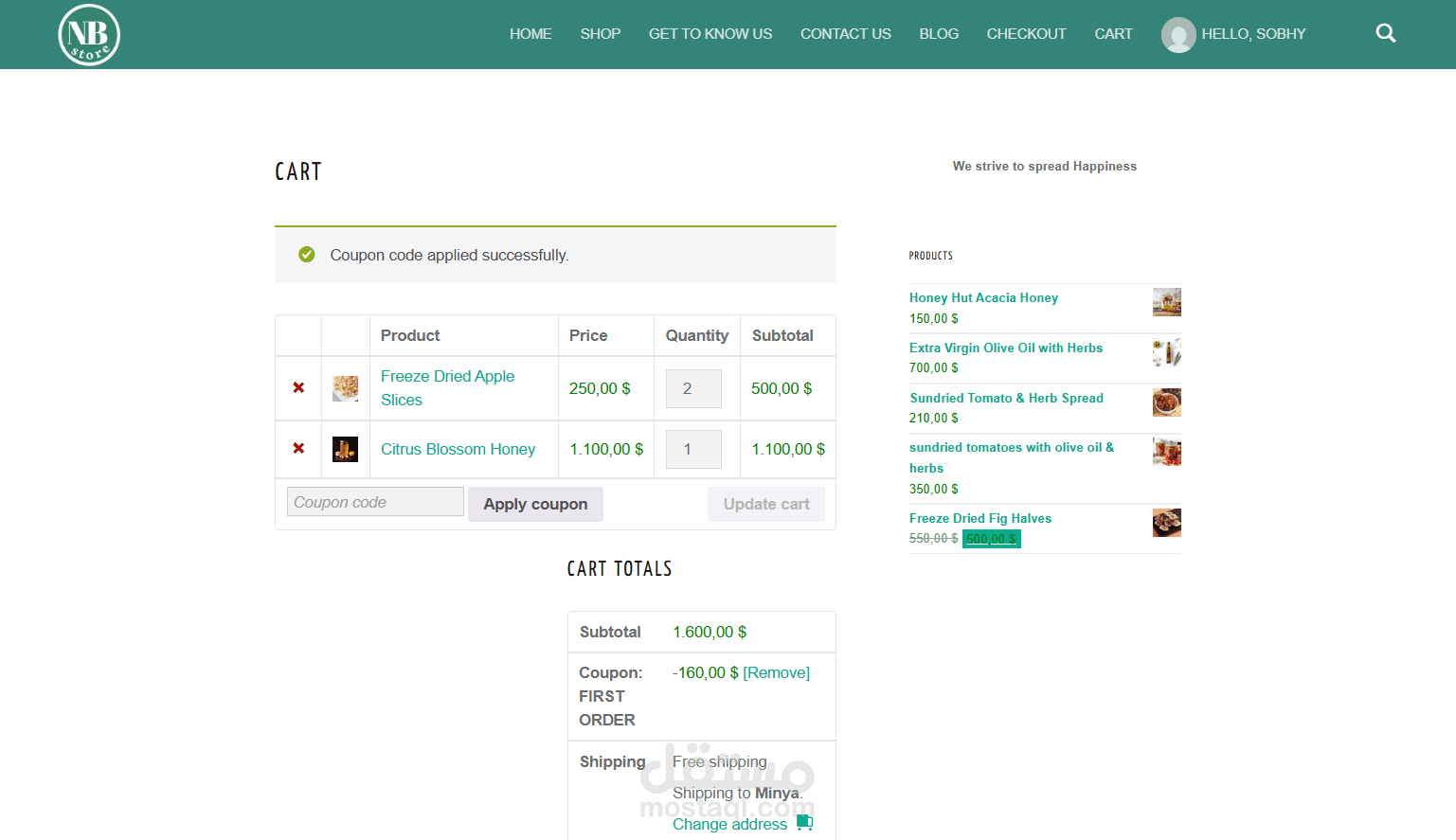Open the HELLO, SOBHY account link
The image size is (1456, 840).
1253,34
